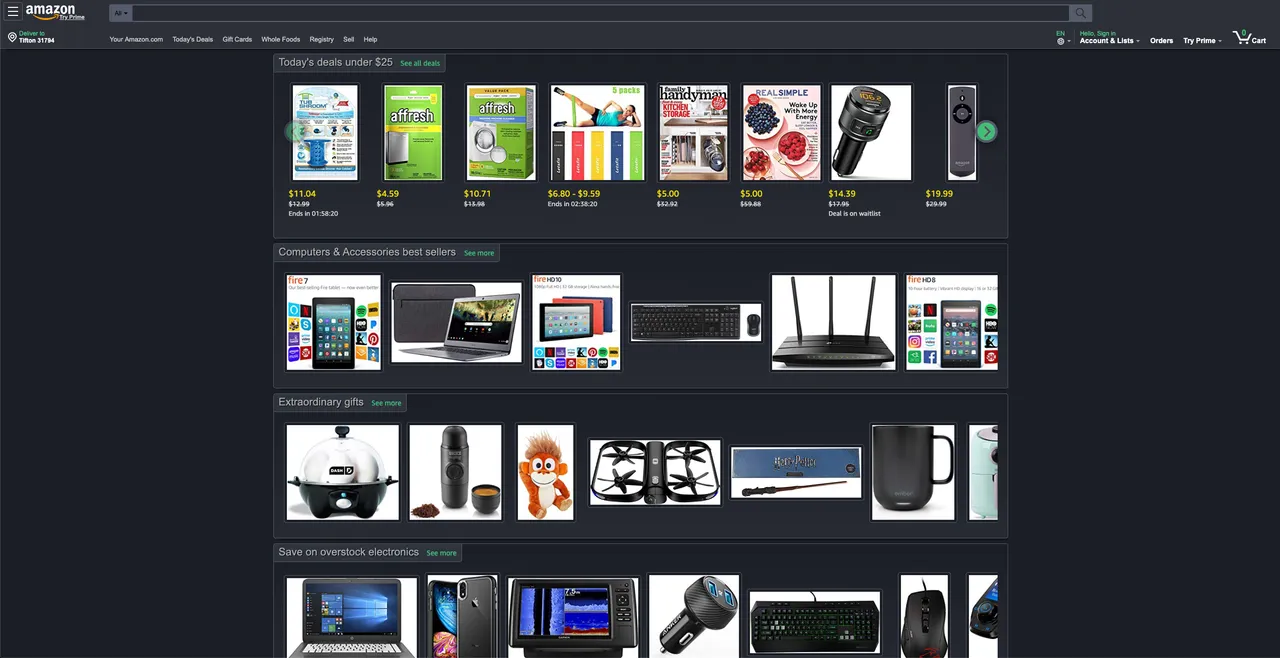The width and height of the screenshot is (1280, 658).
Task: Open the affresh value pack product
Action: (x=501, y=132)
